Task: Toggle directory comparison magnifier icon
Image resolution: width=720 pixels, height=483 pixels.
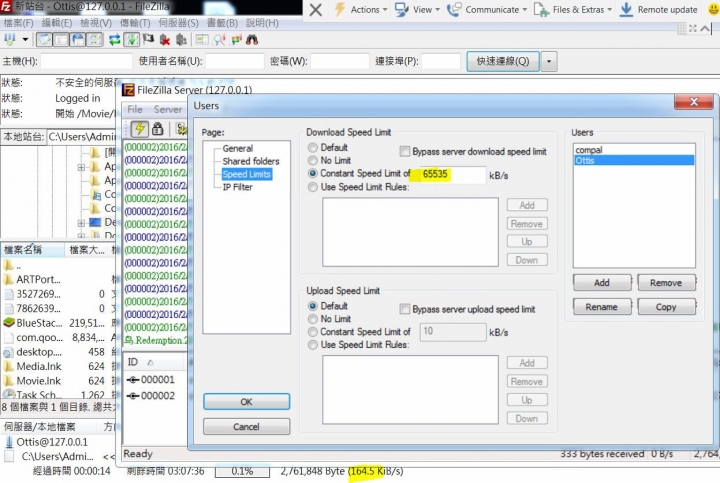Action: click(x=219, y=40)
